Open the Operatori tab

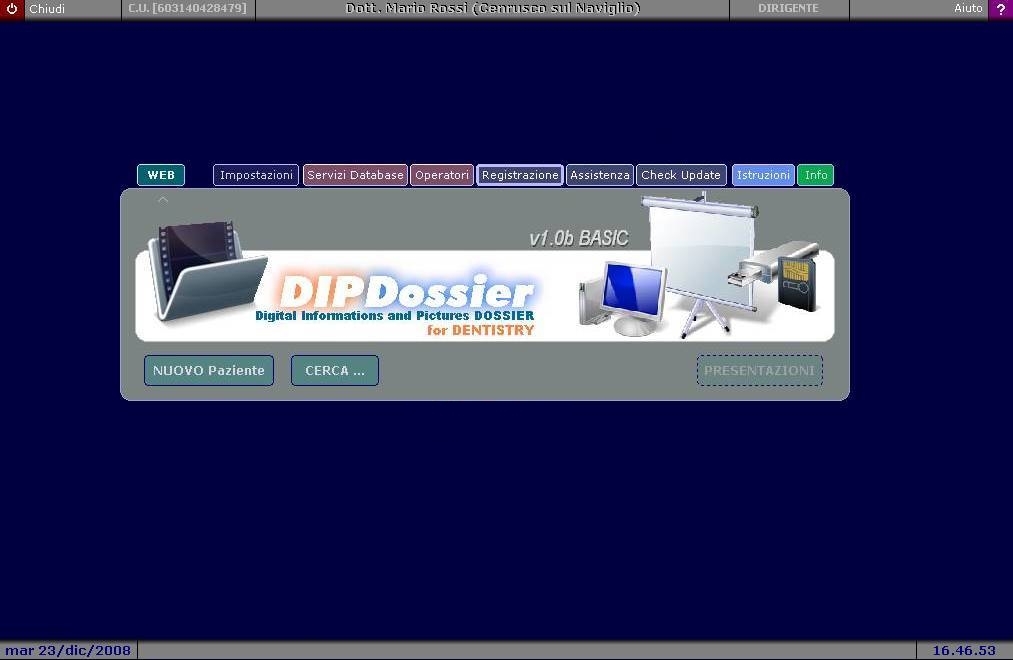[x=442, y=175]
